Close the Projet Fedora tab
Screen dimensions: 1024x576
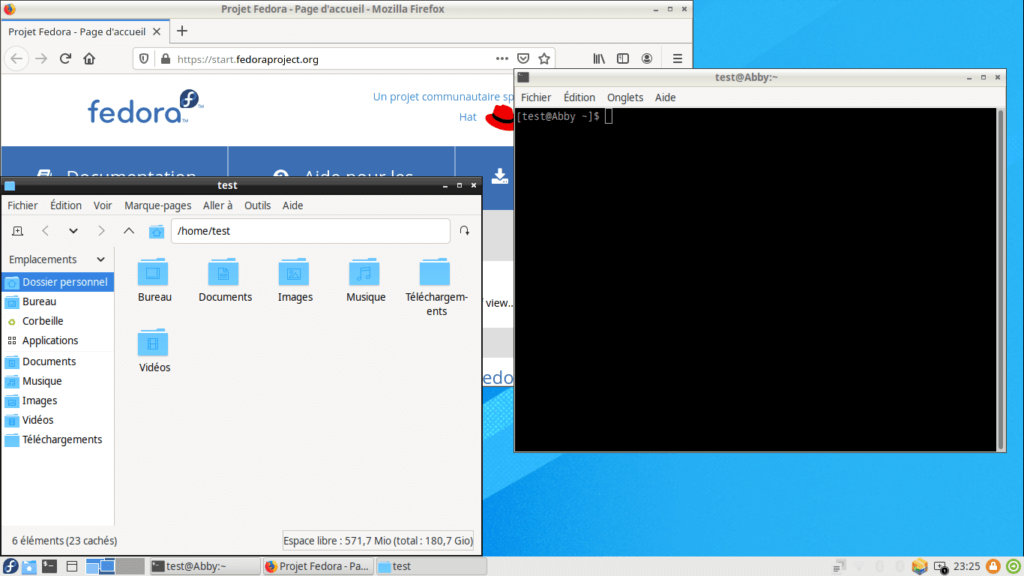coord(157,31)
